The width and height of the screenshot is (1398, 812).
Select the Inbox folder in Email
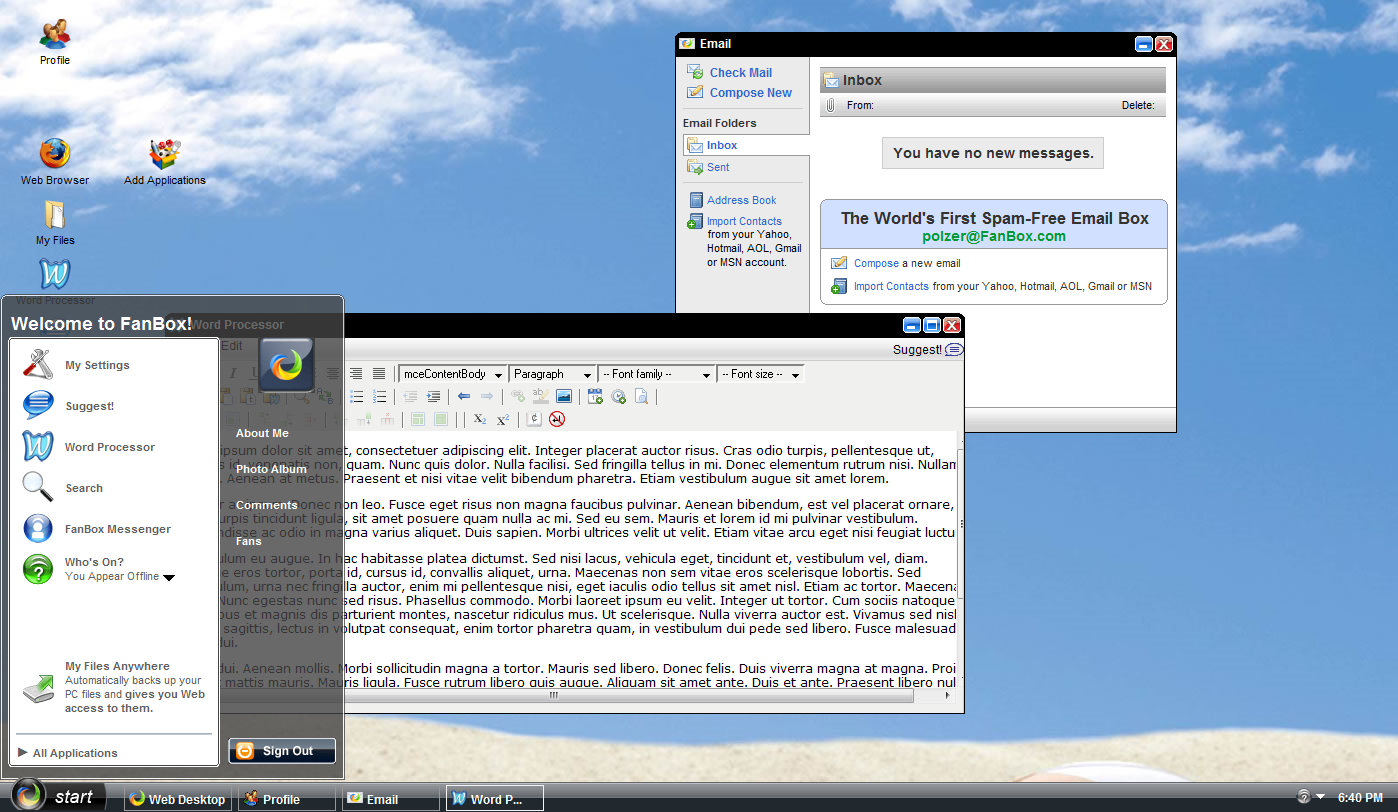(745, 145)
